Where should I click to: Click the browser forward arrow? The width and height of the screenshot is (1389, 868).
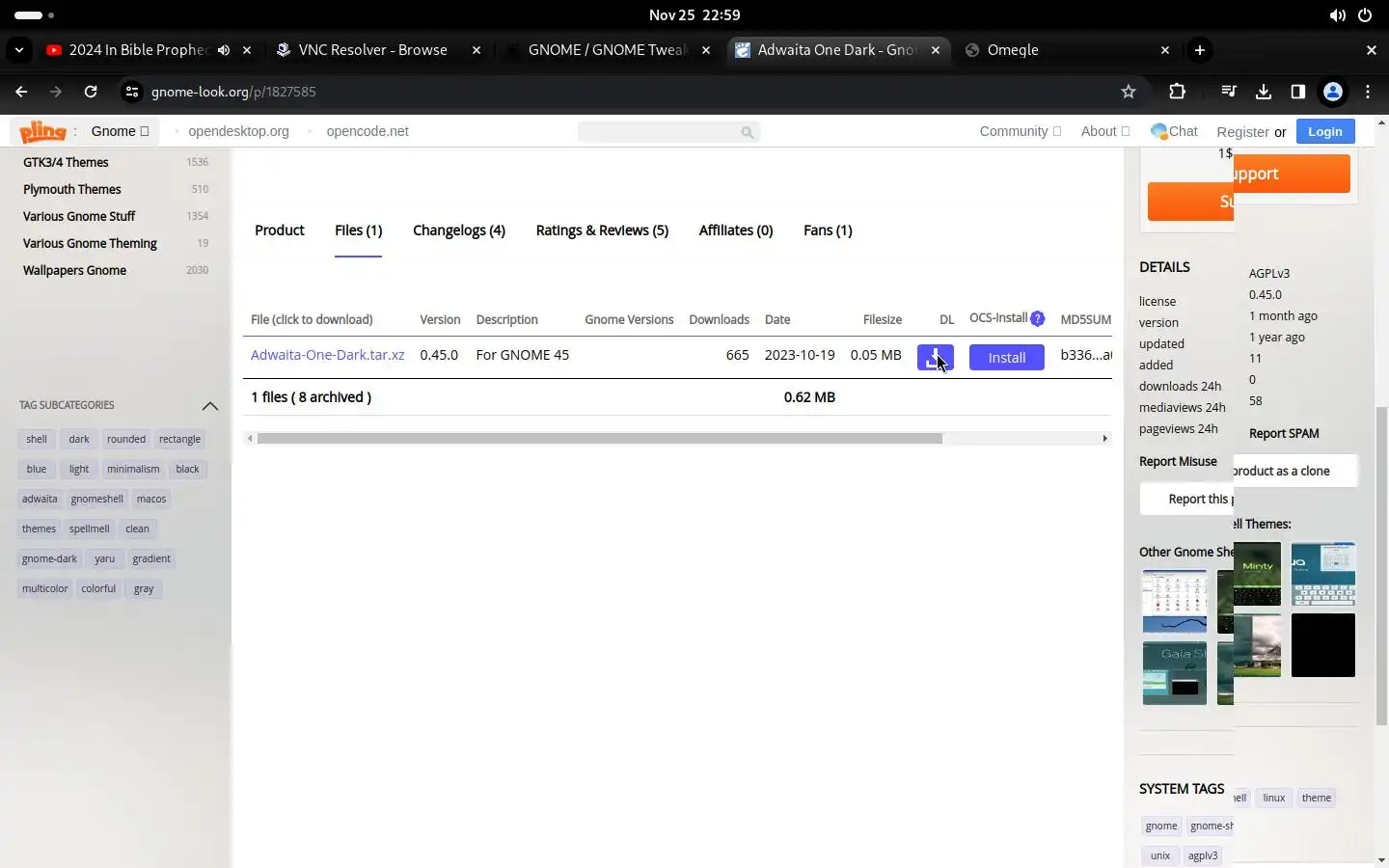(x=56, y=92)
